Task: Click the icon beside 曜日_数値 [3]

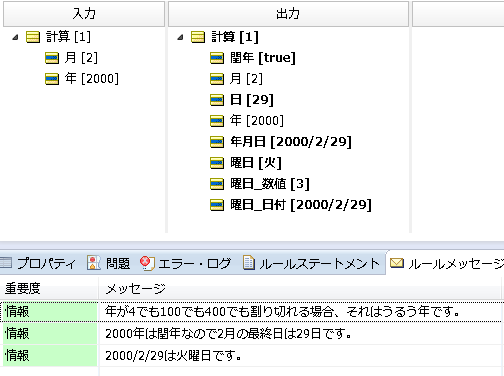Action: coord(217,184)
